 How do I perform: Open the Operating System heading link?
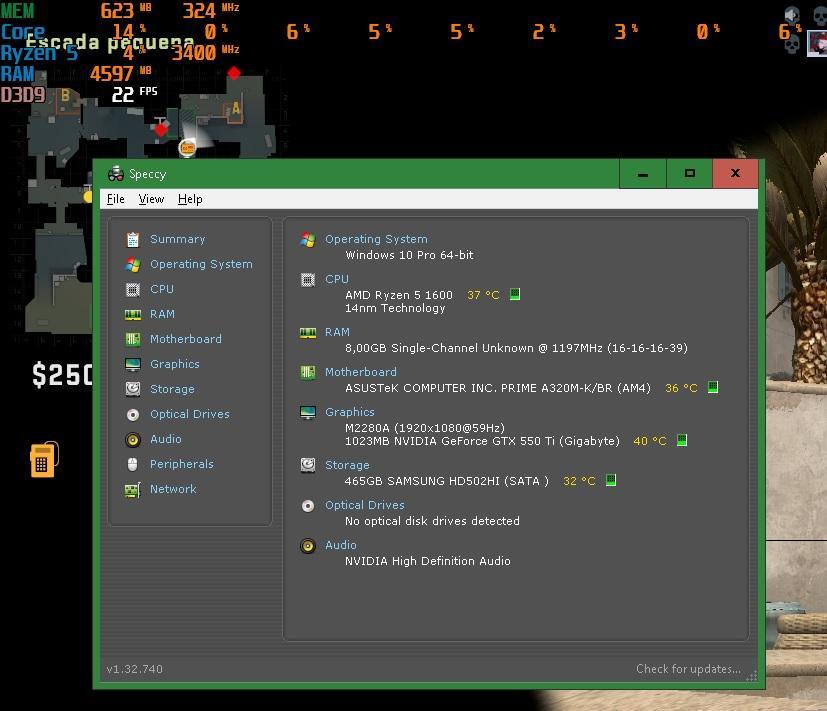click(376, 239)
